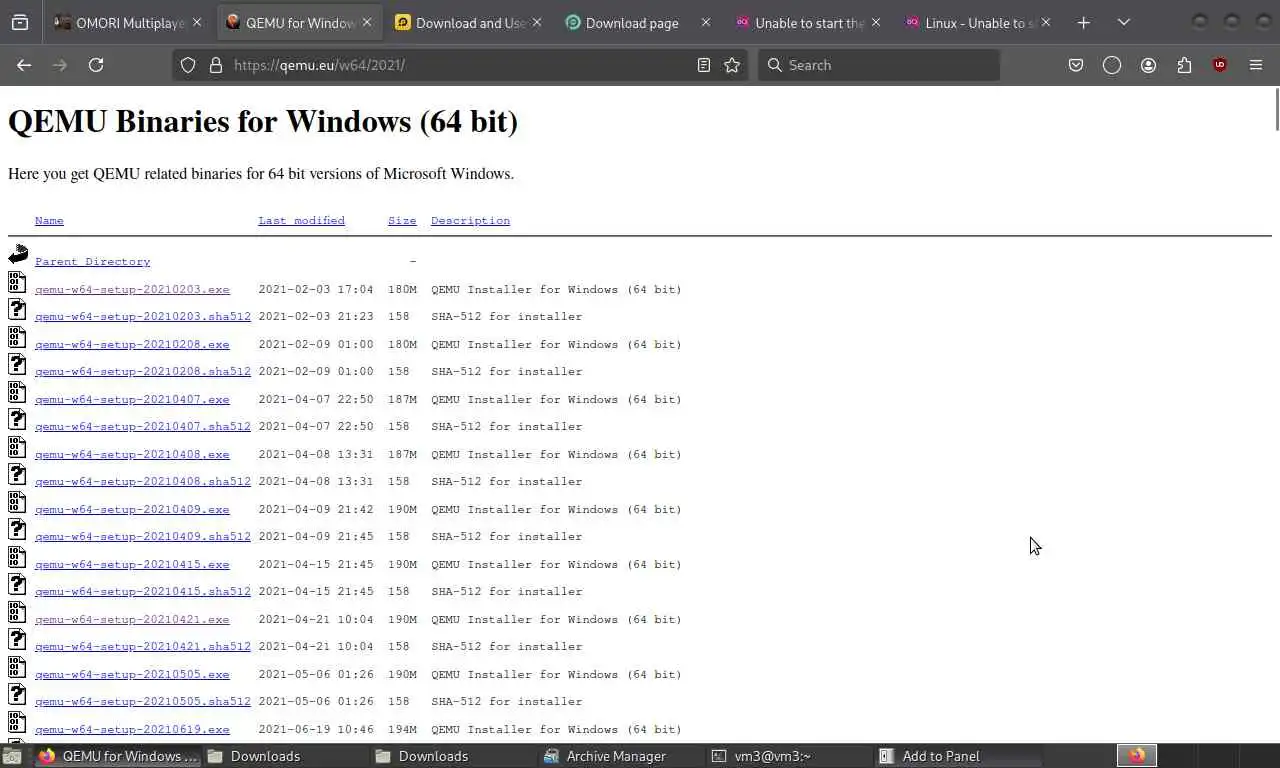Sort listing by Size column
This screenshot has height=768, width=1280.
[x=402, y=220]
